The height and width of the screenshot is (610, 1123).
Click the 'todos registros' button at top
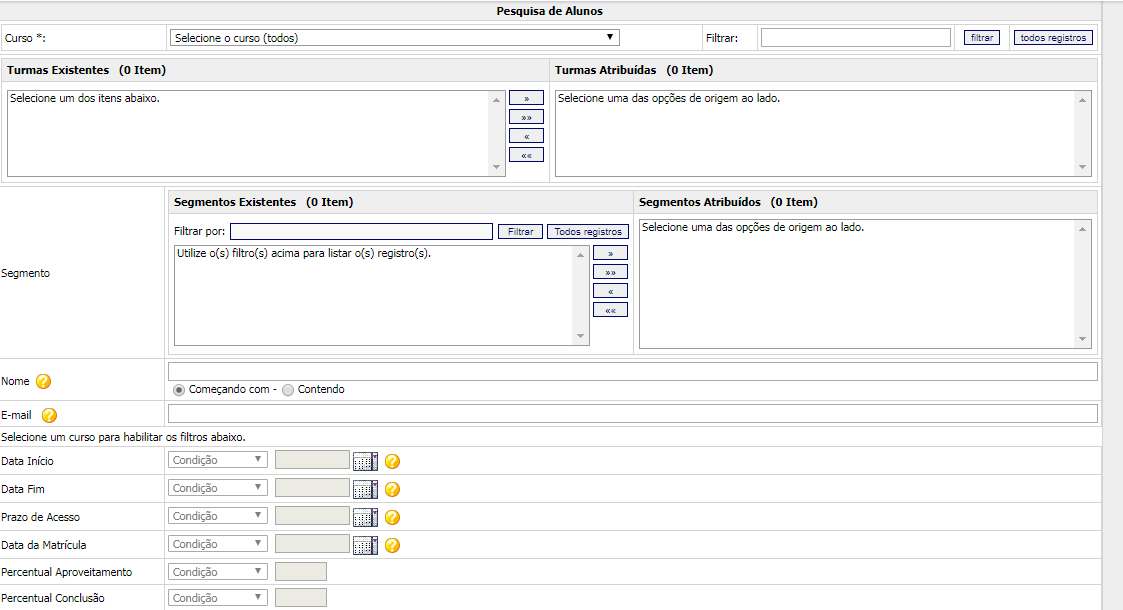coord(1052,38)
